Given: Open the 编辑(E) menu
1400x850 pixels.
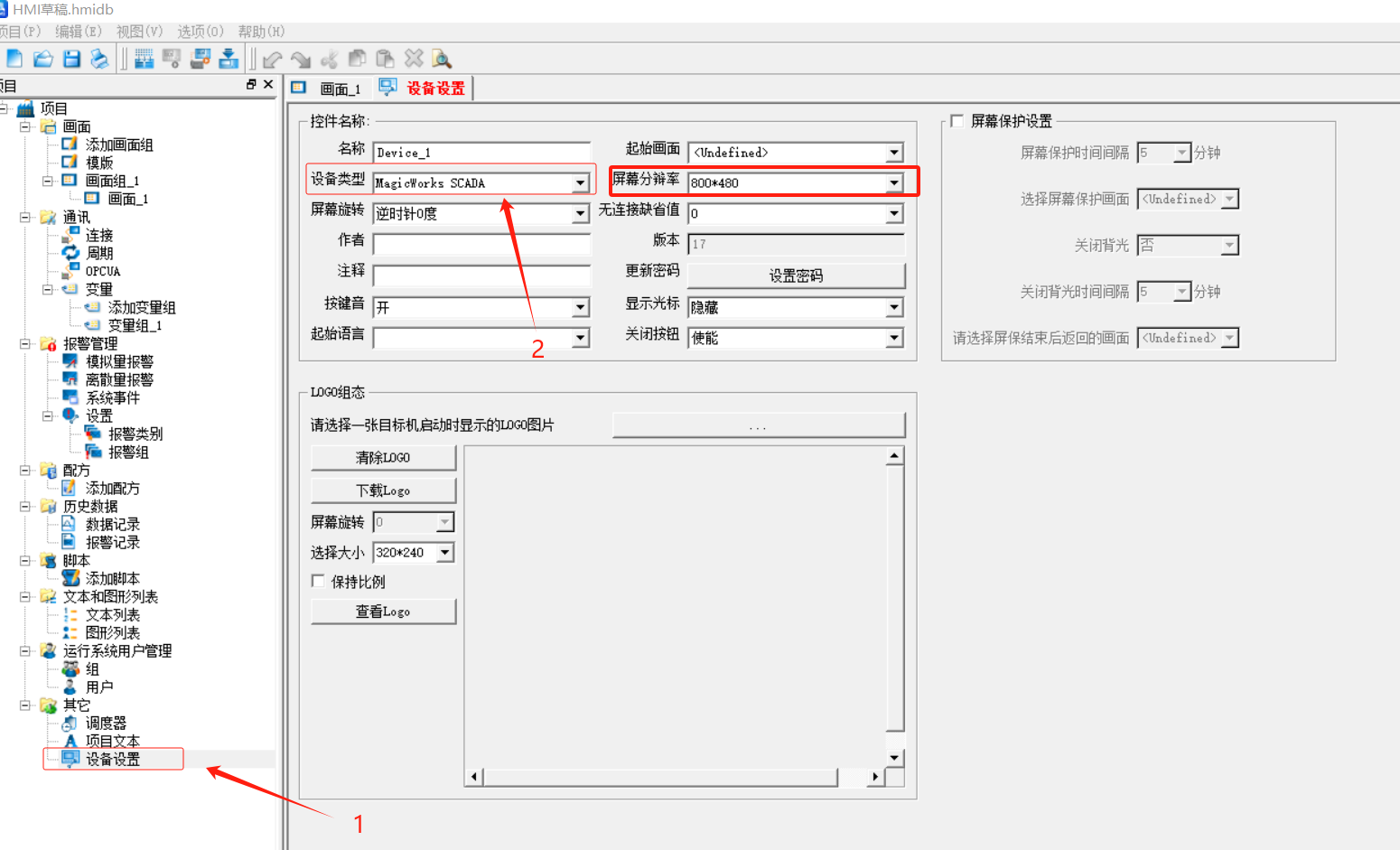Looking at the screenshot, I should pos(78,32).
